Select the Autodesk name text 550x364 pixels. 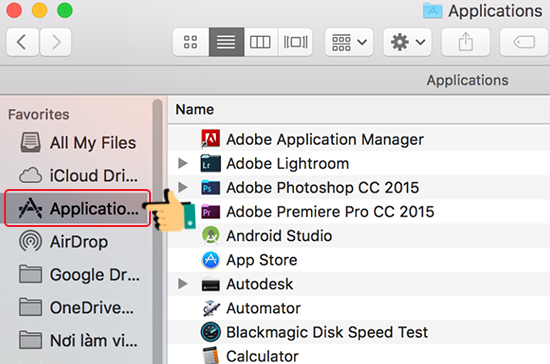pos(260,284)
